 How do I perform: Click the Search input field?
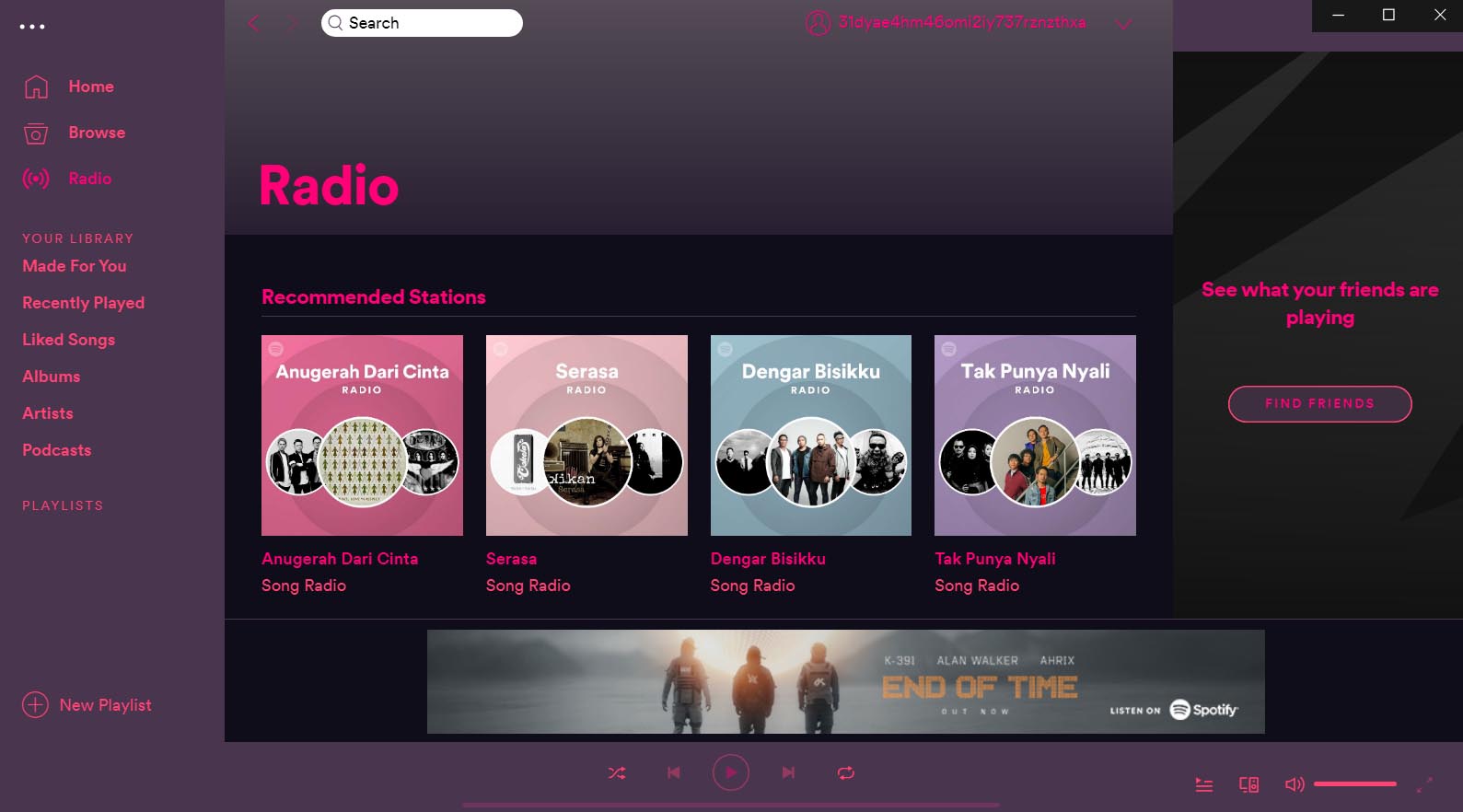click(422, 23)
